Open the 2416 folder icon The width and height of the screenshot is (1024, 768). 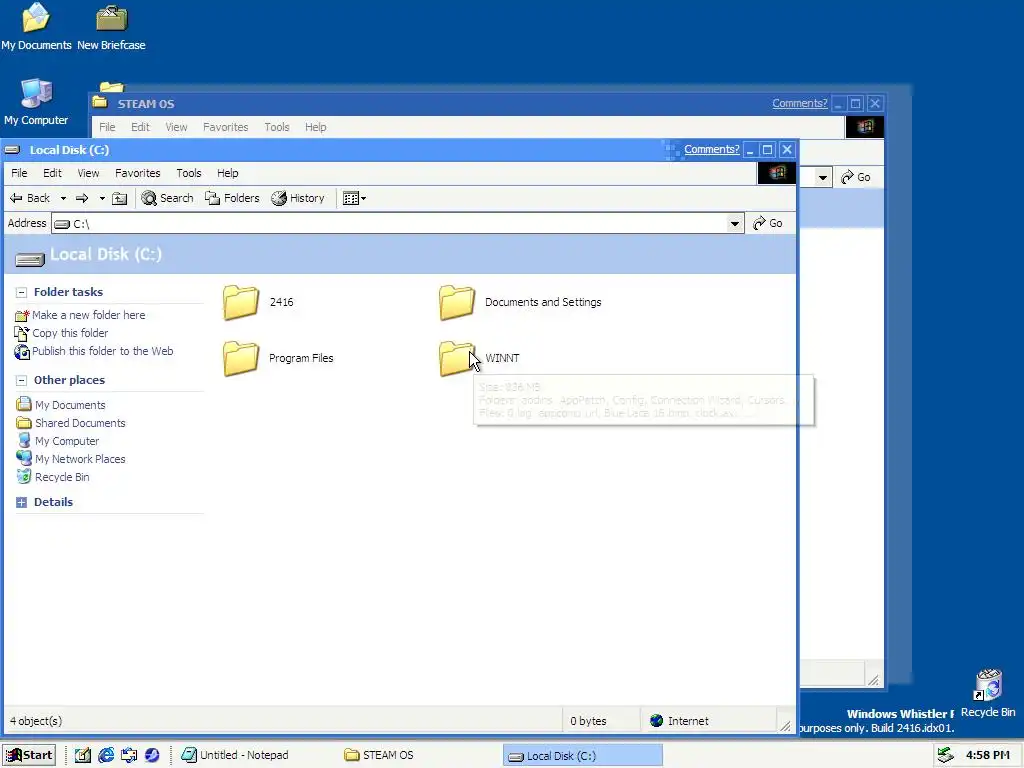tap(241, 302)
